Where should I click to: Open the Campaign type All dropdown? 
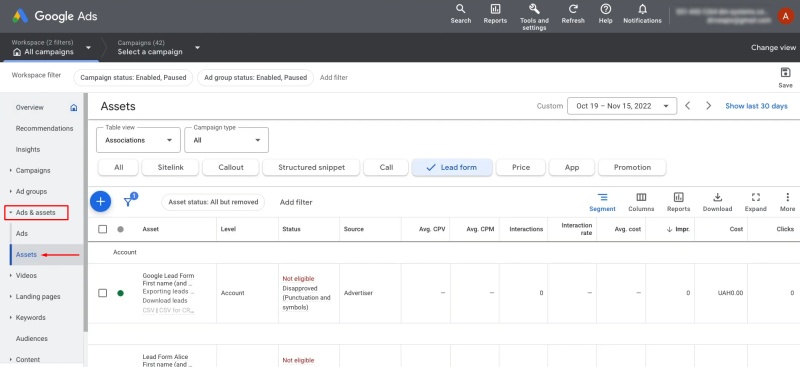[x=227, y=140]
